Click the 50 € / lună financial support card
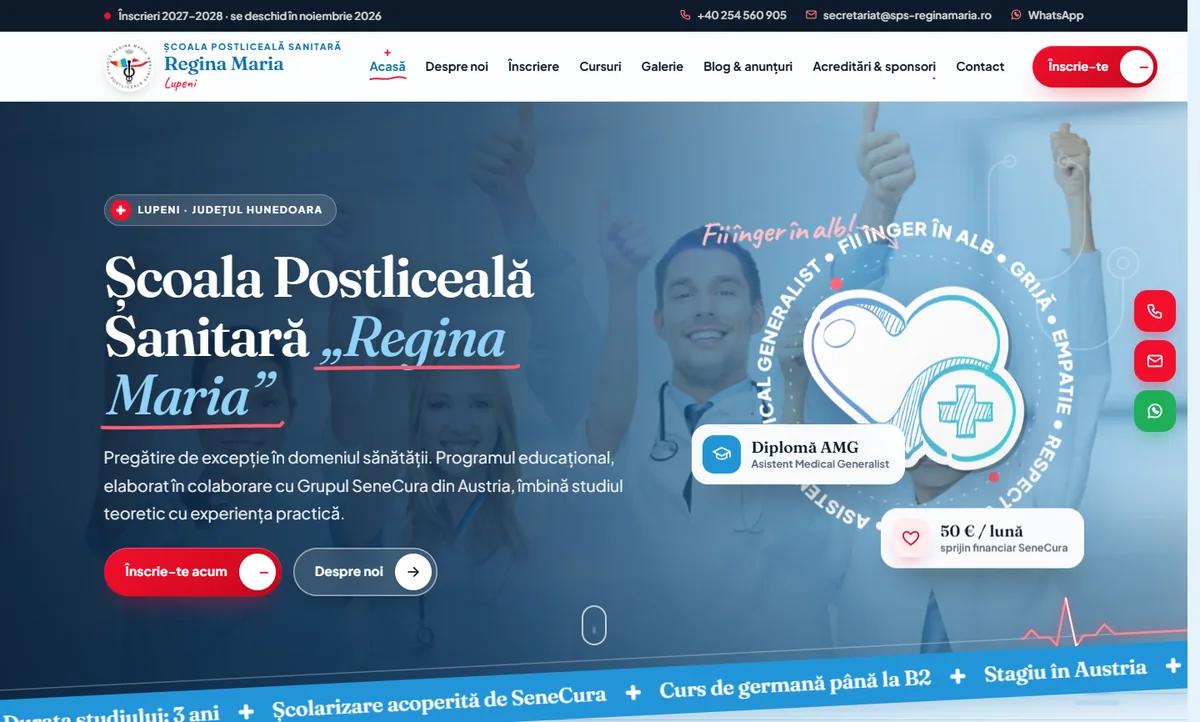Image resolution: width=1200 pixels, height=722 pixels. point(982,538)
